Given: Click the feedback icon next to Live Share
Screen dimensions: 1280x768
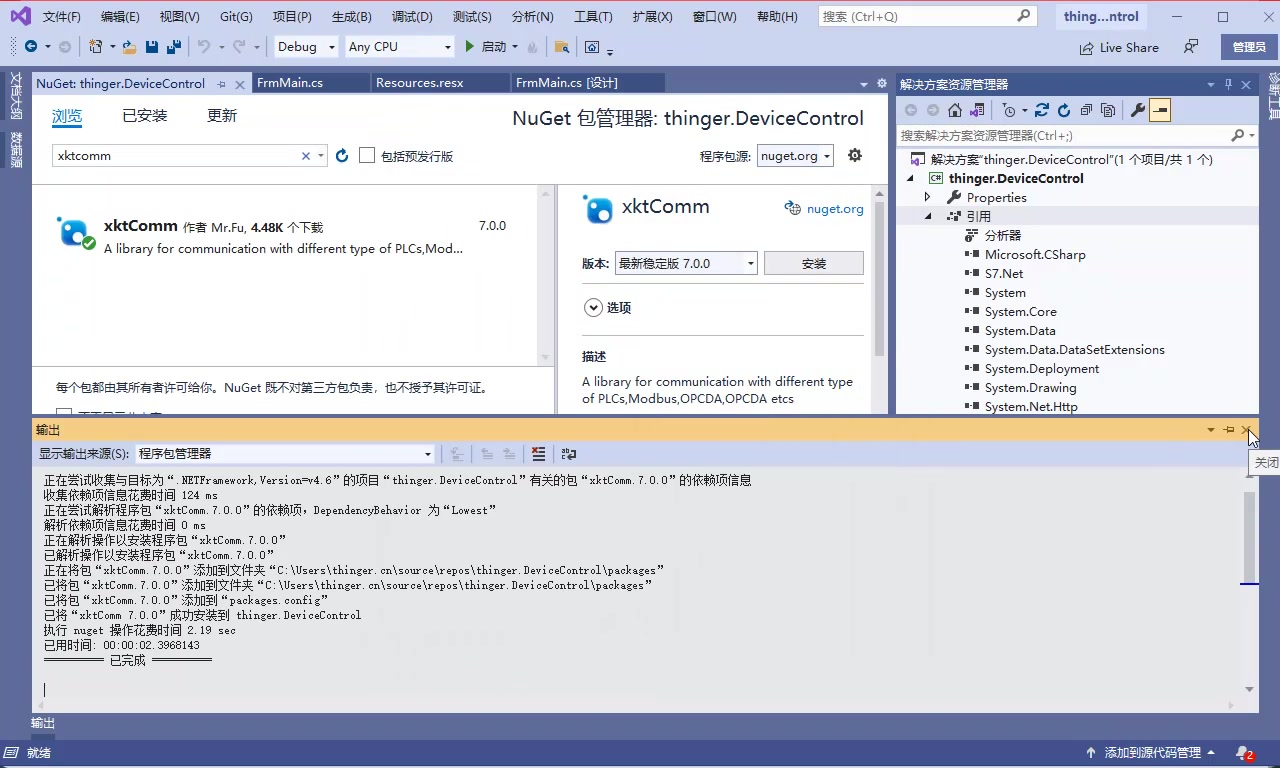Looking at the screenshot, I should point(1191,47).
